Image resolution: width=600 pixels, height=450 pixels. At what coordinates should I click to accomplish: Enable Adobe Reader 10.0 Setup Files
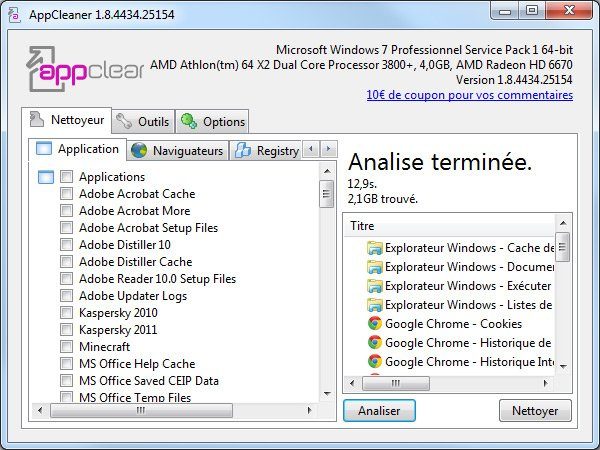point(67,279)
